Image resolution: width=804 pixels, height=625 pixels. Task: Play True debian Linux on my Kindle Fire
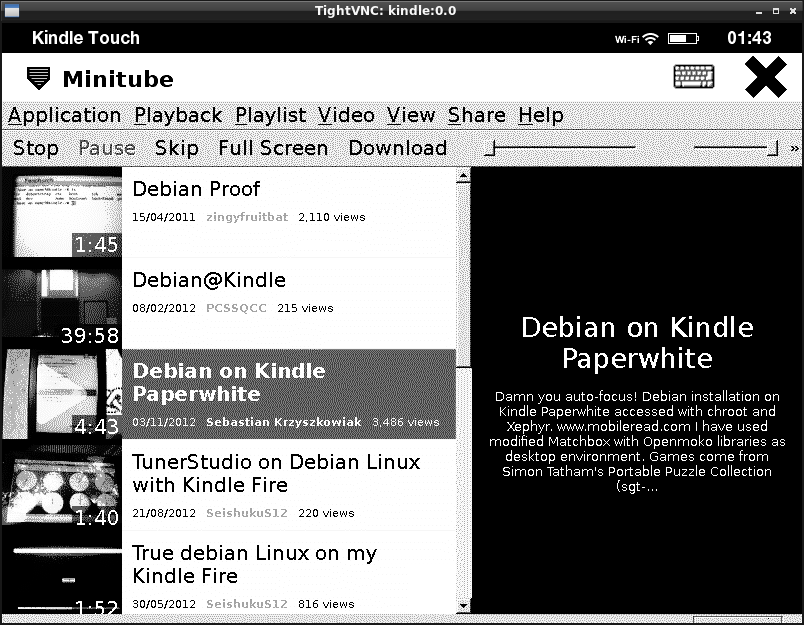(x=255, y=564)
